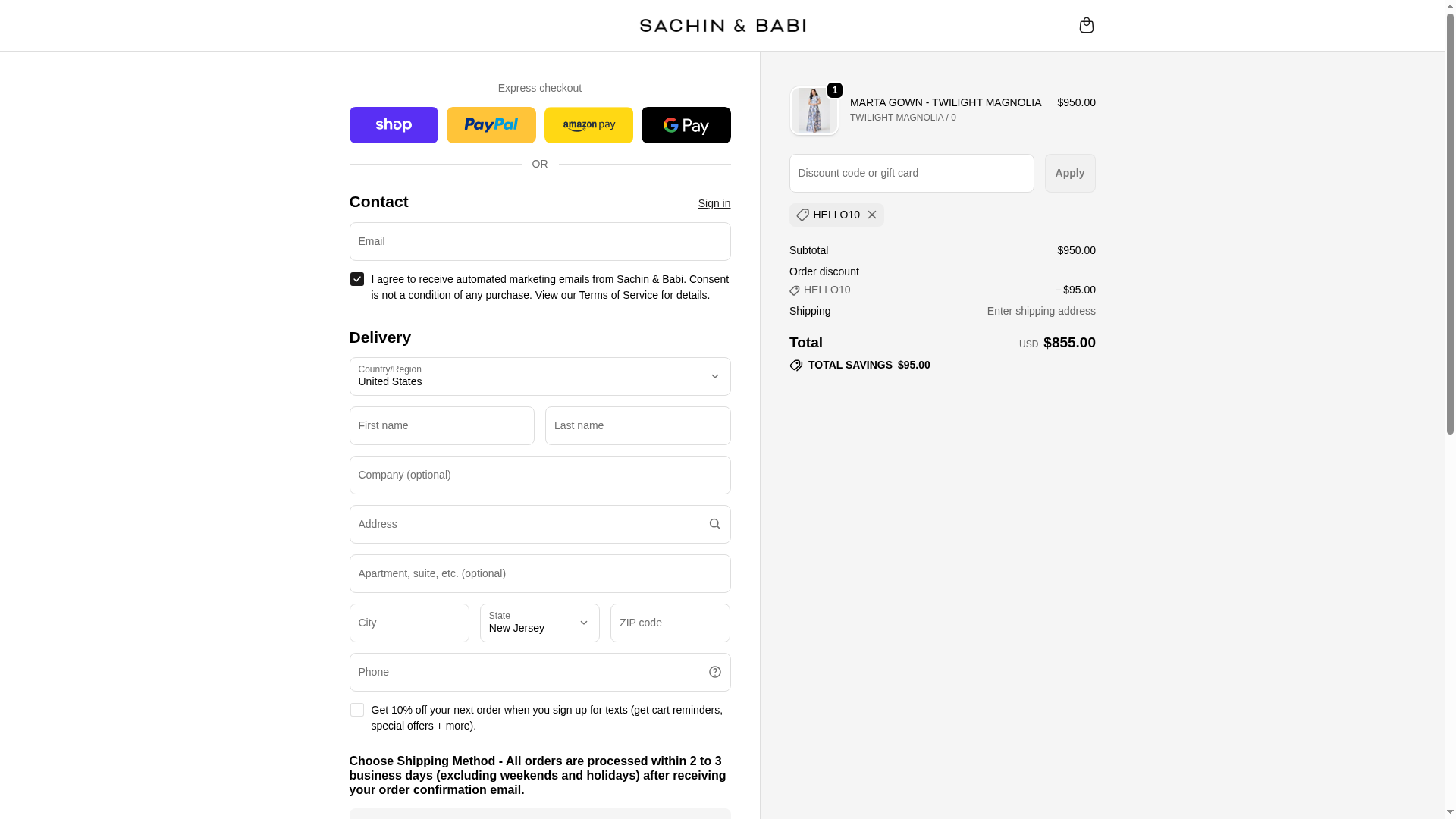Check out using Amazon Pay
The width and height of the screenshot is (1456, 819).
[588, 125]
